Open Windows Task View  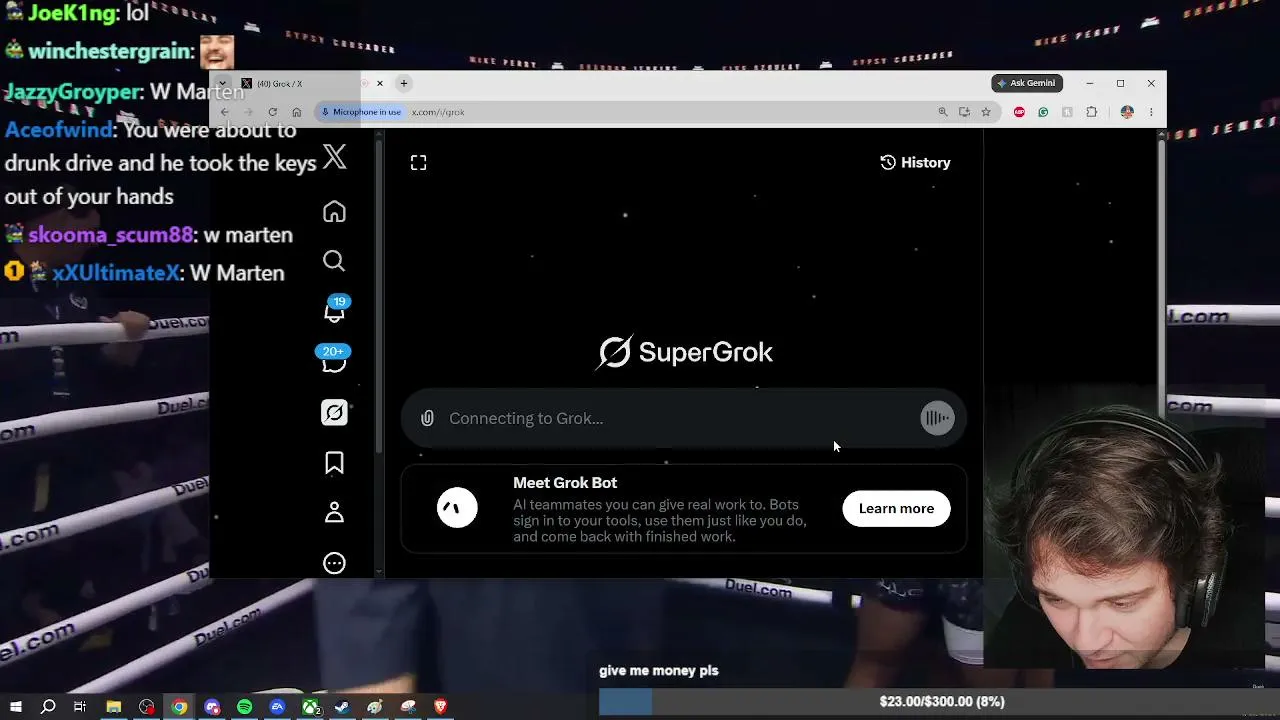(80, 707)
